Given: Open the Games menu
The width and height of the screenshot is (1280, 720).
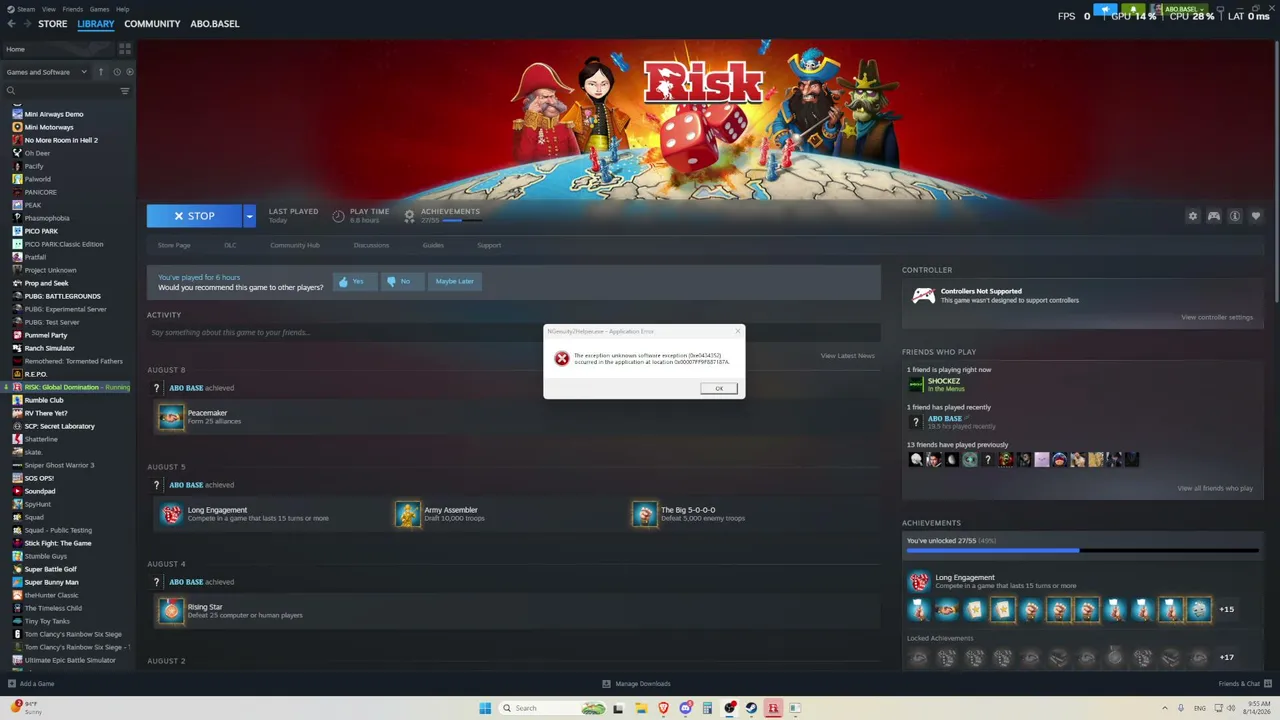Looking at the screenshot, I should (x=99, y=9).
